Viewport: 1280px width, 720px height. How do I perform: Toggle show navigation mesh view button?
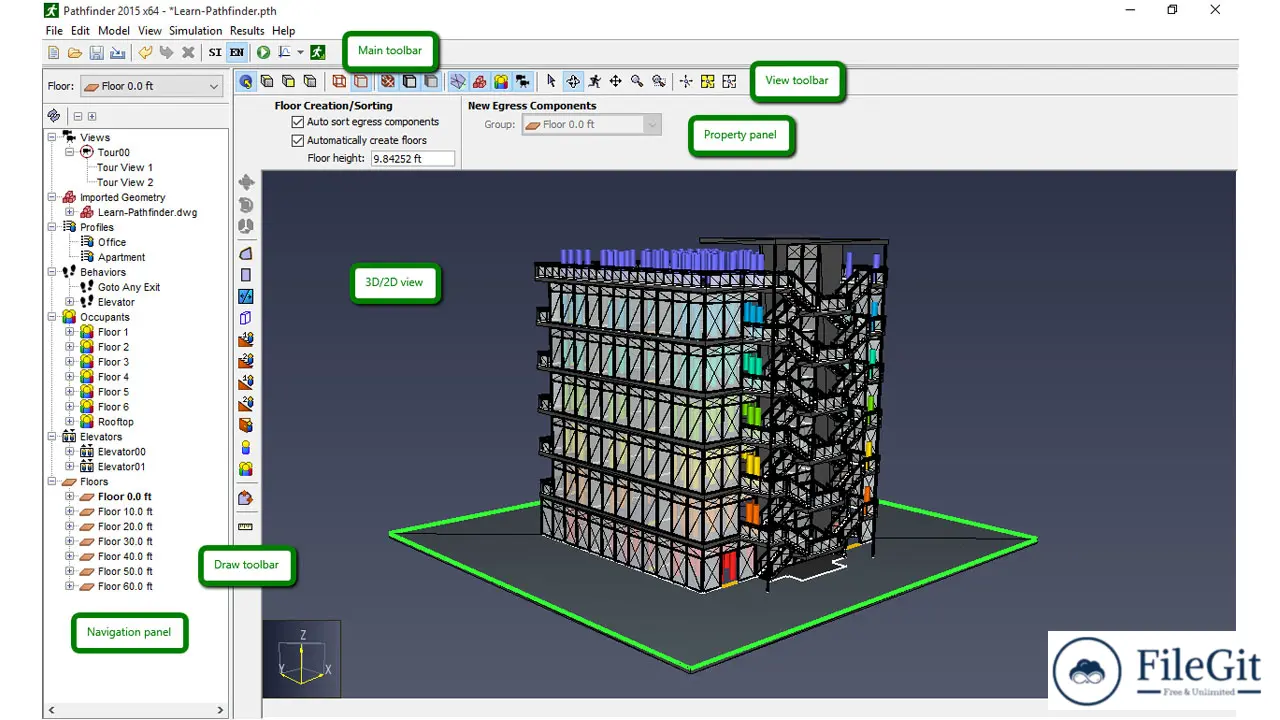[x=458, y=82]
